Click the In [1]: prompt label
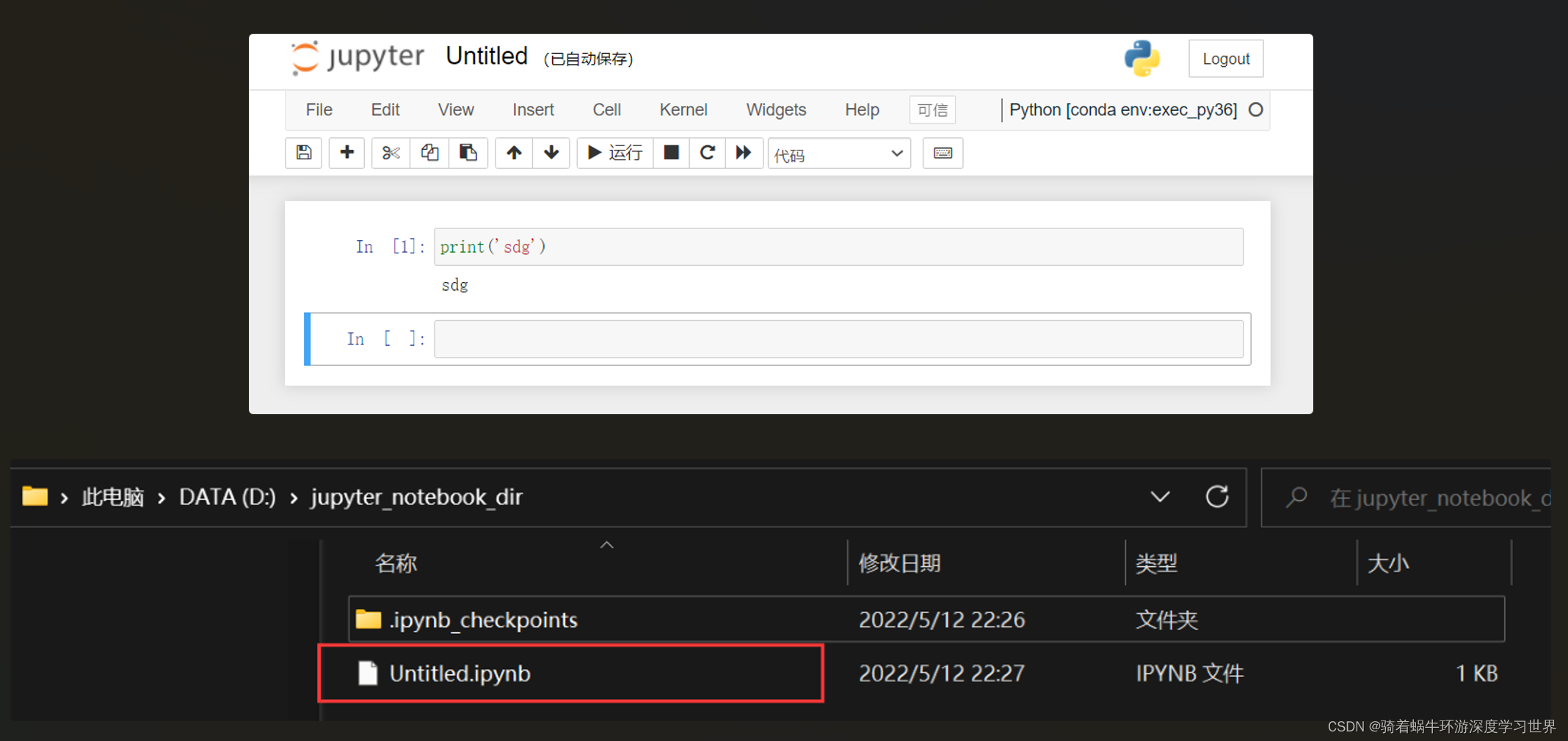 pyautogui.click(x=390, y=247)
